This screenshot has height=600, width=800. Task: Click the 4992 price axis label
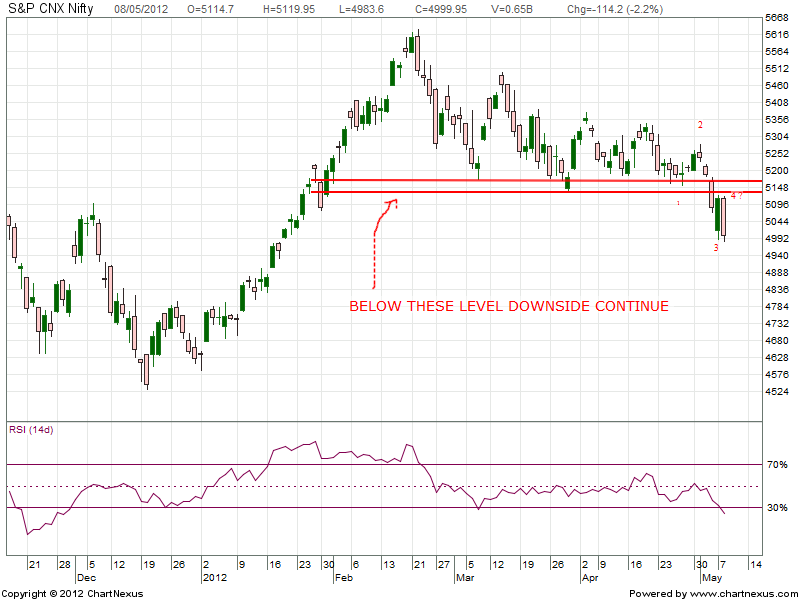(777, 238)
